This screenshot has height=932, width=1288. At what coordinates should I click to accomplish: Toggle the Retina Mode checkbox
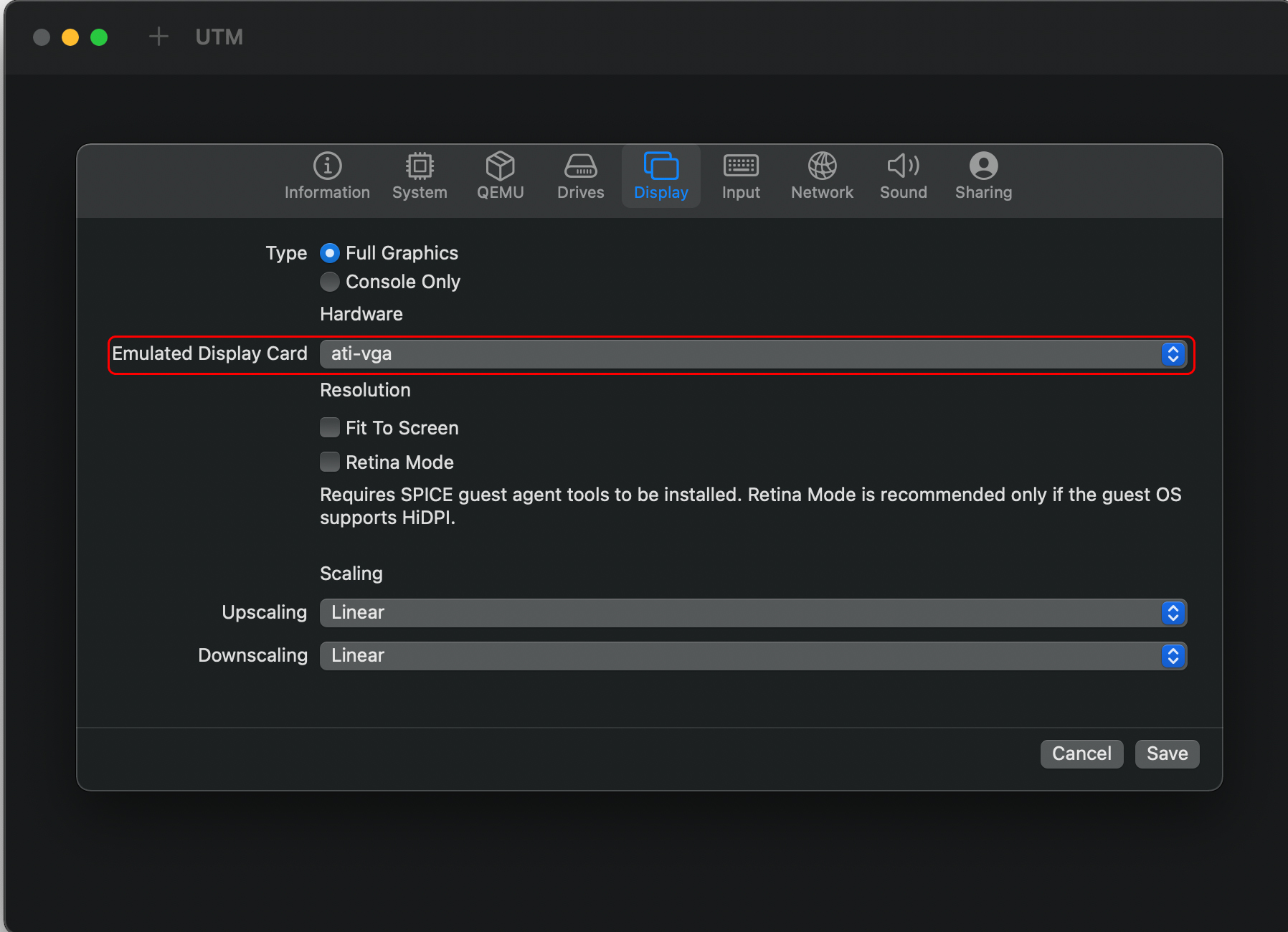point(330,462)
